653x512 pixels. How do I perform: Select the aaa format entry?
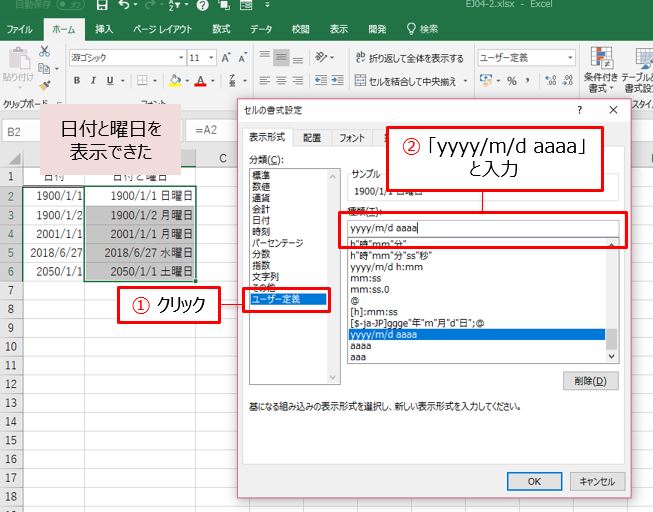click(358, 357)
